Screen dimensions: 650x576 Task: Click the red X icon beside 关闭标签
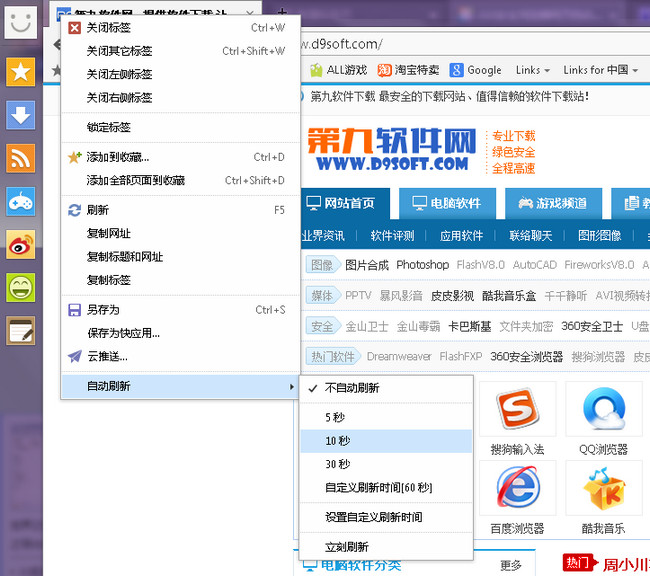coord(75,28)
